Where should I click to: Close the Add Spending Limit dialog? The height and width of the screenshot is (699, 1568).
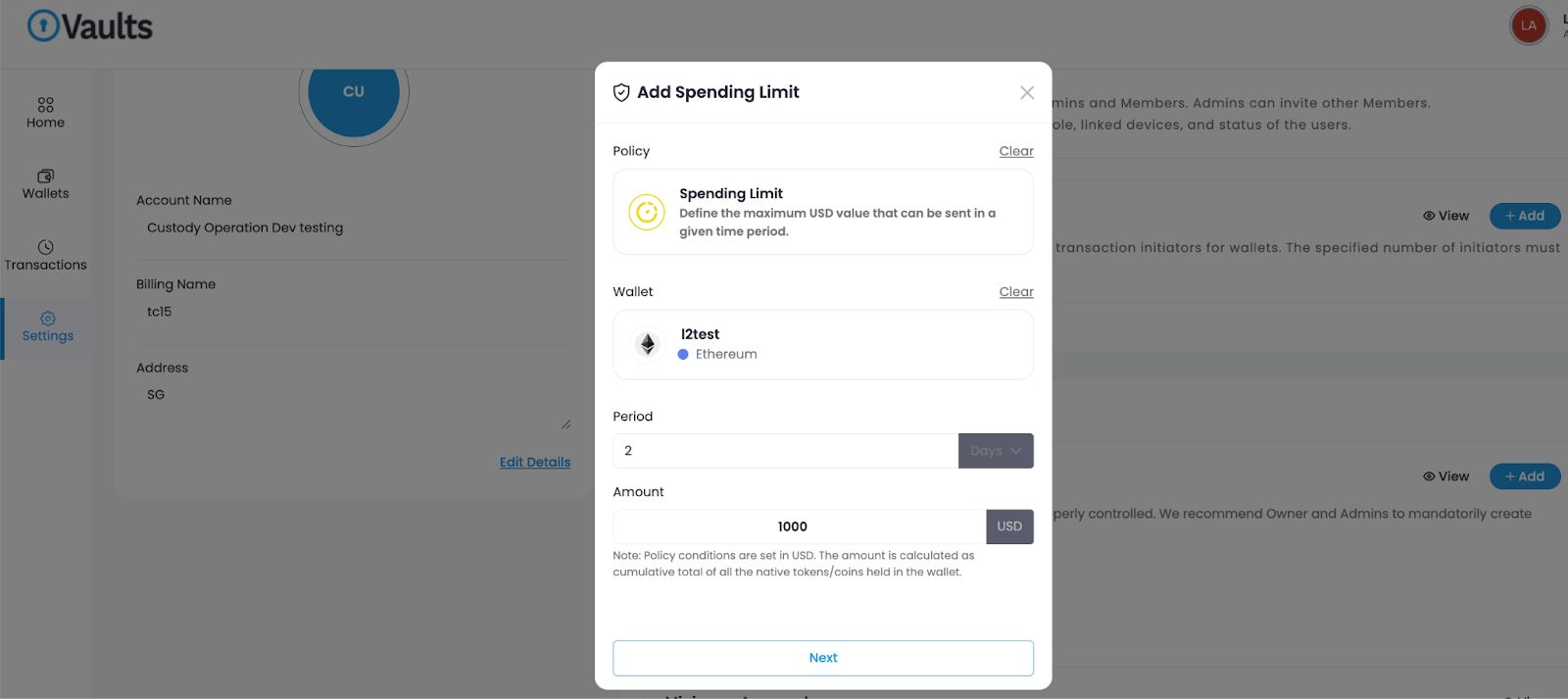[x=1026, y=92]
